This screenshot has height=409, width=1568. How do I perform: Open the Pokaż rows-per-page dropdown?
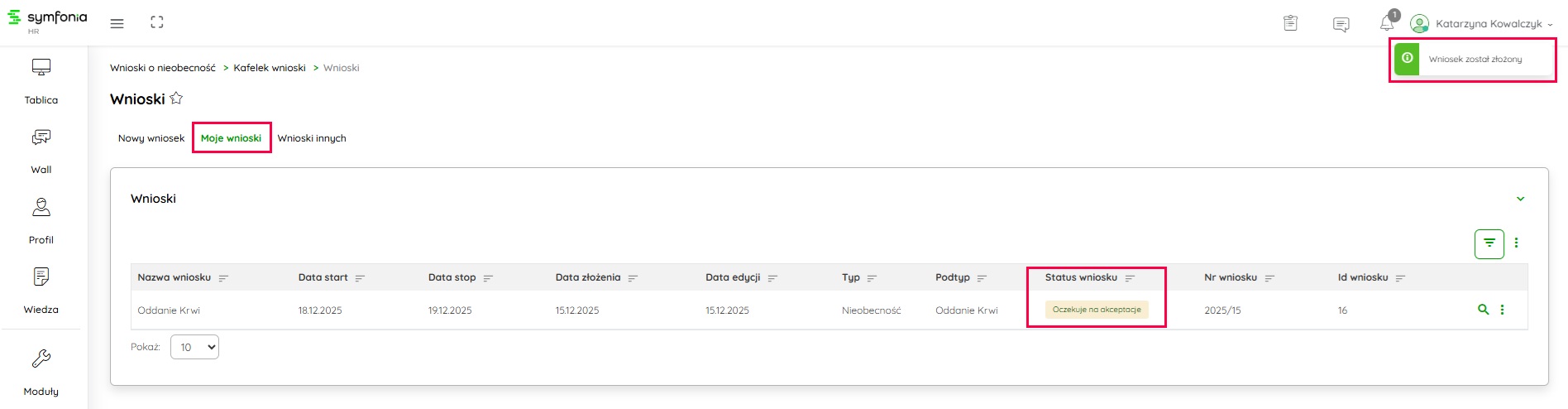tap(194, 347)
